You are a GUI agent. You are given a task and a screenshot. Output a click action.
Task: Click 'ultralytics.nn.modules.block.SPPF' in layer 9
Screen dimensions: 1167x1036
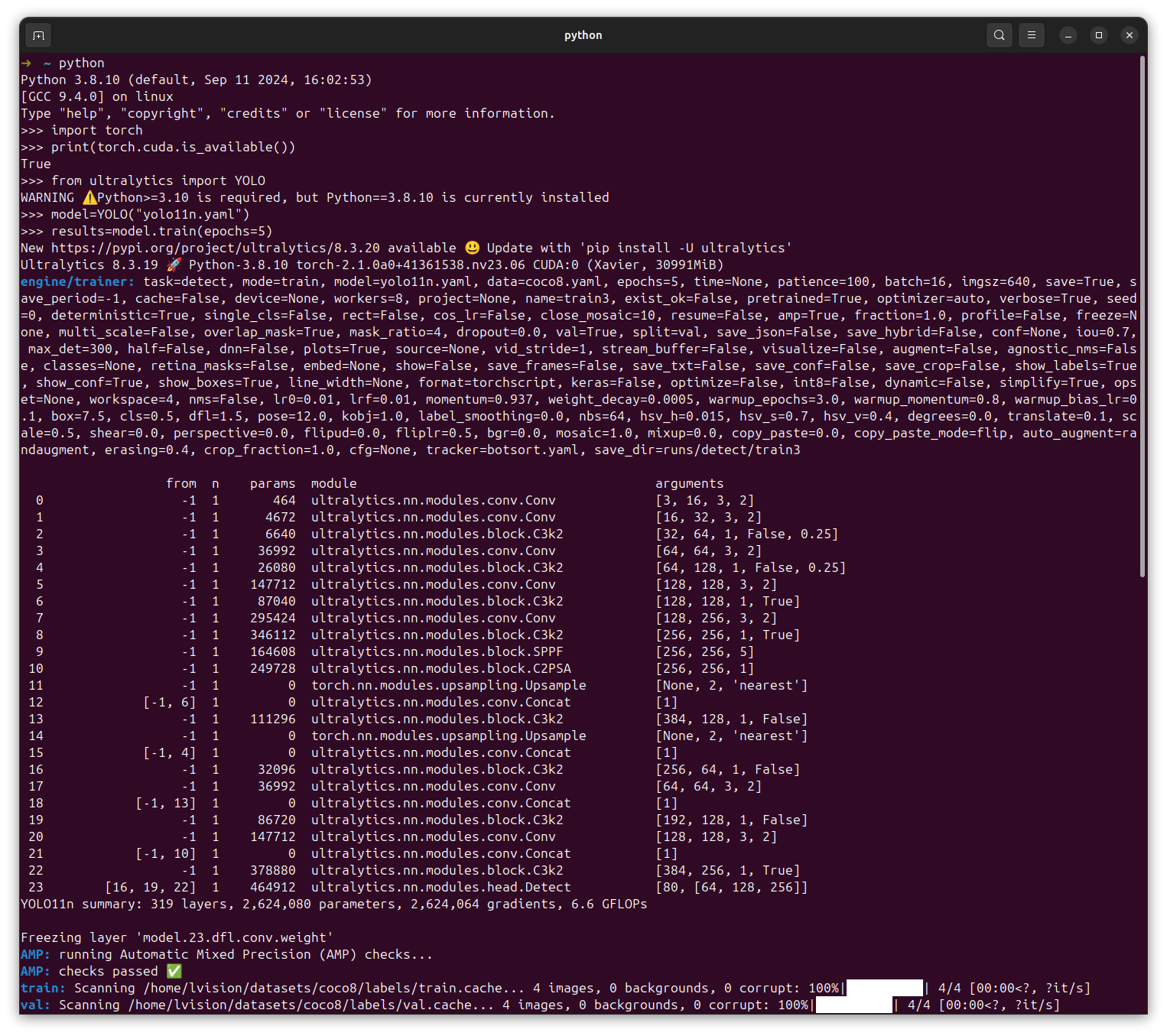coord(437,651)
